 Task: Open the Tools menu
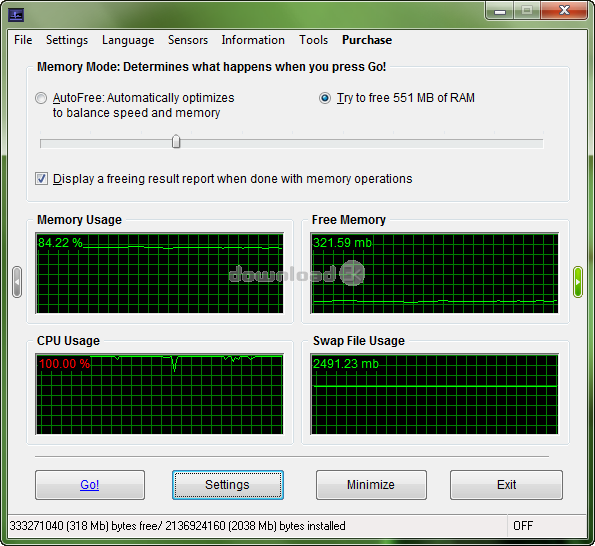pyautogui.click(x=313, y=40)
